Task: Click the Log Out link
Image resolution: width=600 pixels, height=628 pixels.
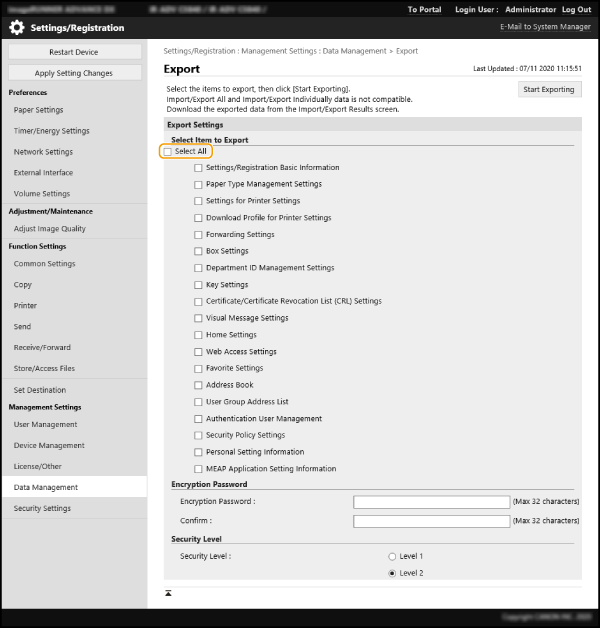Action: click(576, 9)
